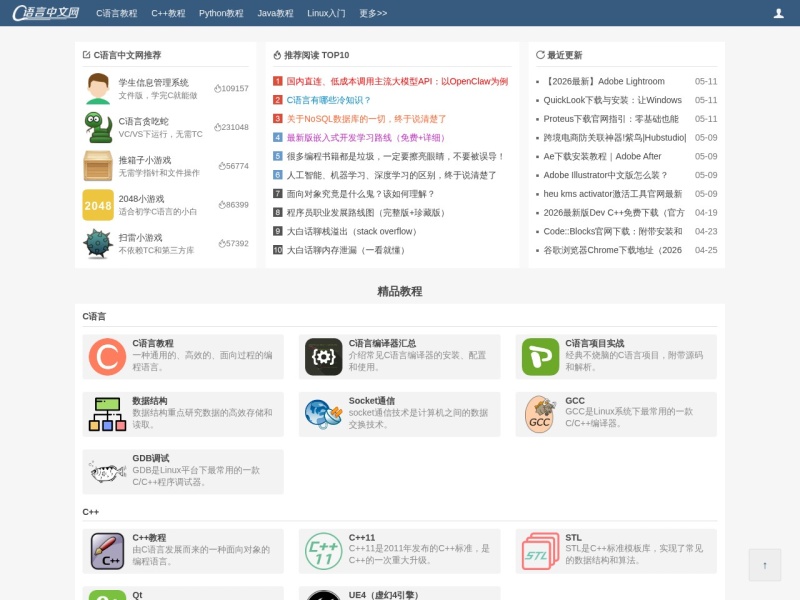The height and width of the screenshot is (600, 800).
Task: Open 大白话聊栈溢出 article
Action: pos(353,231)
